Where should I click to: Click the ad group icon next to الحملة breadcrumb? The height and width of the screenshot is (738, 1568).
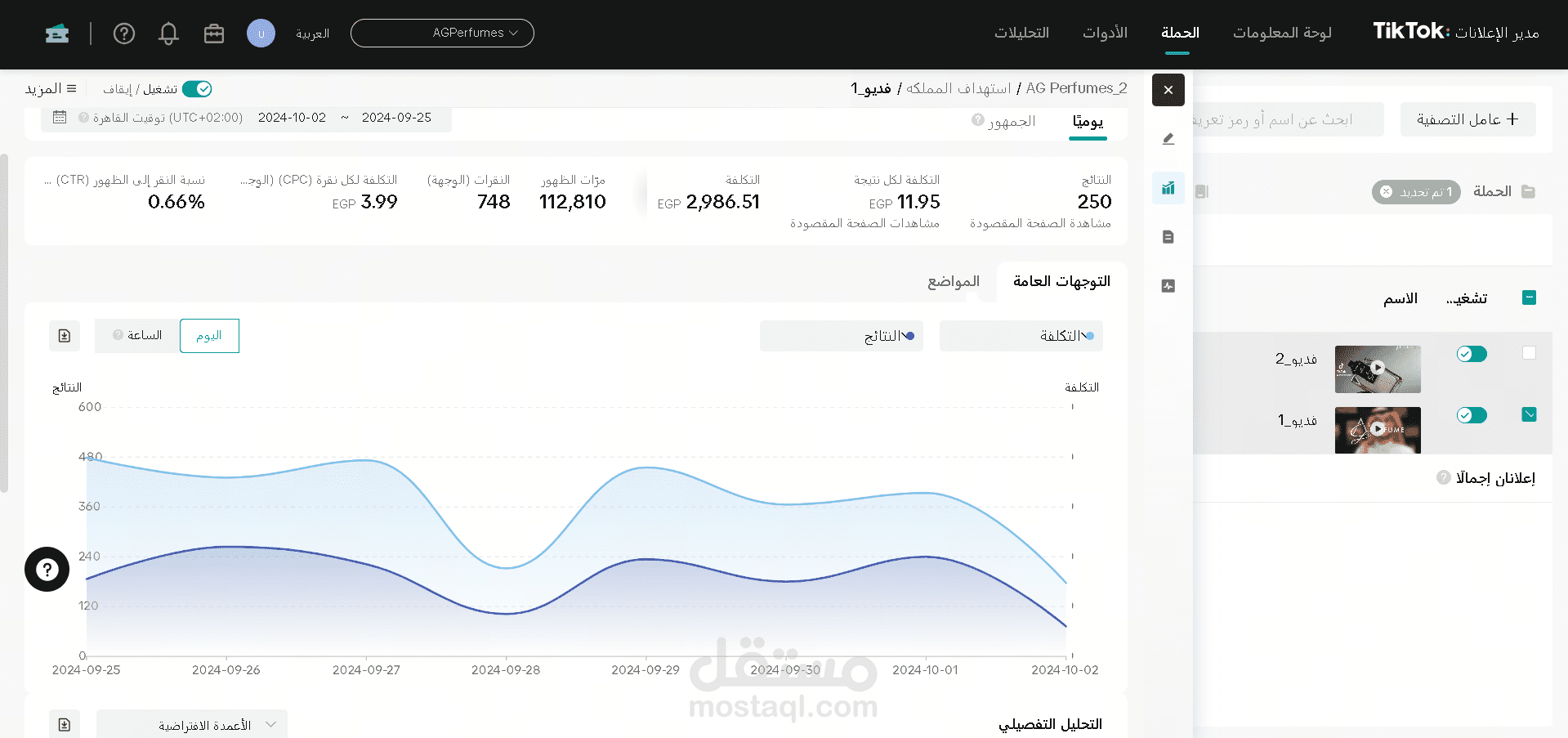1201,191
